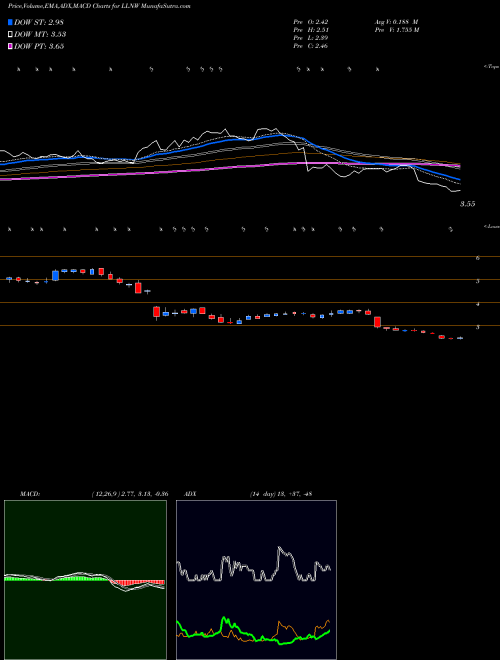The image size is (500, 660).
Task: Click the 'Pre H: 2.51' high value
Action: click(311, 30)
